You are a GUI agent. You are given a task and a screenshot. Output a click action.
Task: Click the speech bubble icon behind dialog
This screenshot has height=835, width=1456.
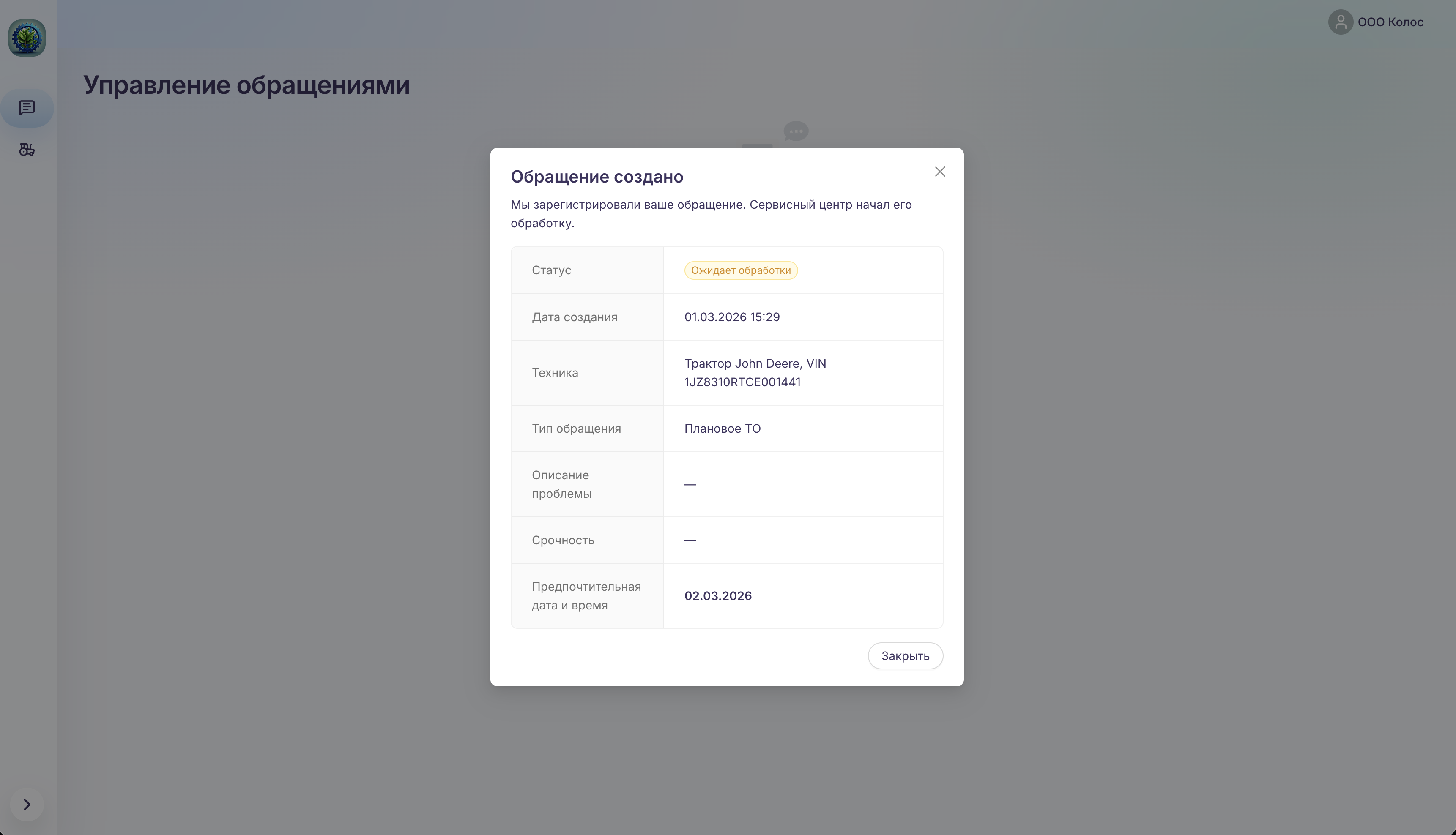click(796, 131)
